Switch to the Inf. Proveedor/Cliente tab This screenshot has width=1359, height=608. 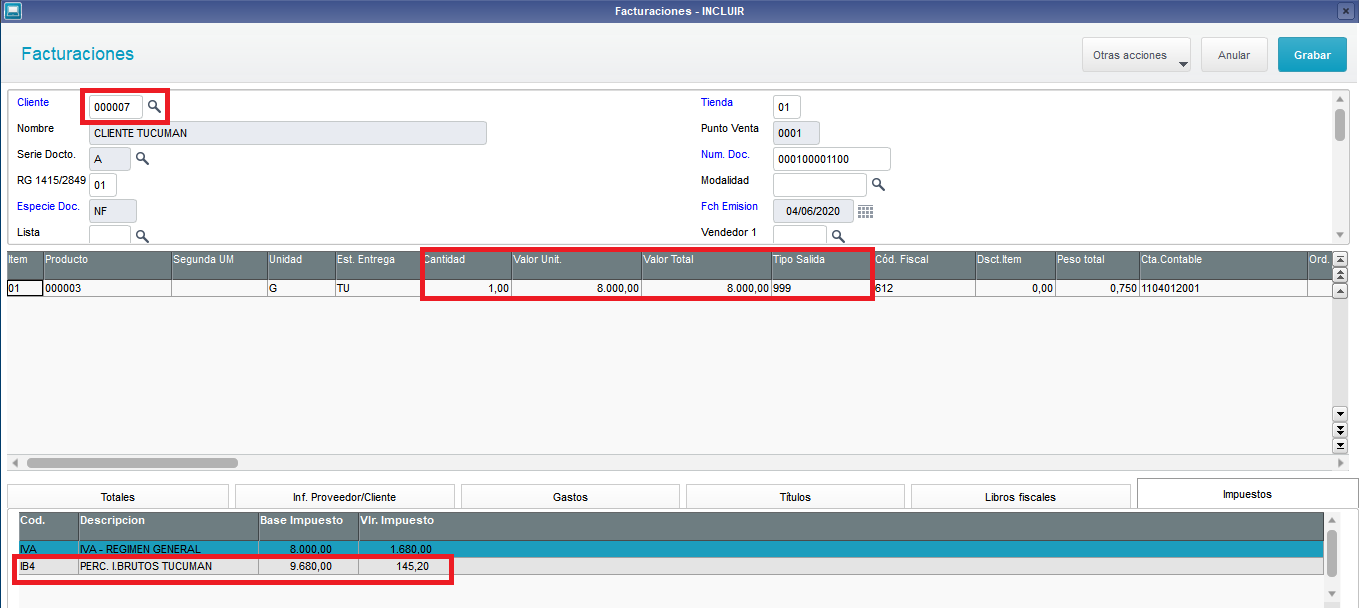[x=344, y=497]
